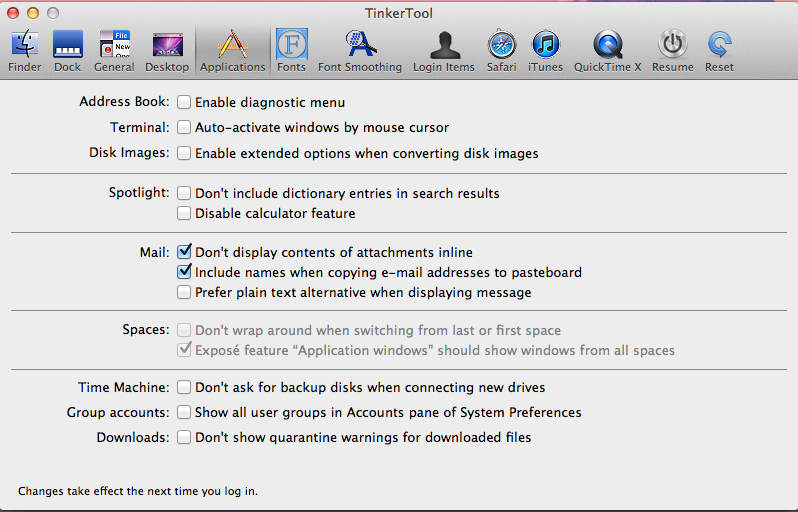Screen dimensions: 798x512
Task: Open the Font Smoothing pane
Action: (360, 51)
